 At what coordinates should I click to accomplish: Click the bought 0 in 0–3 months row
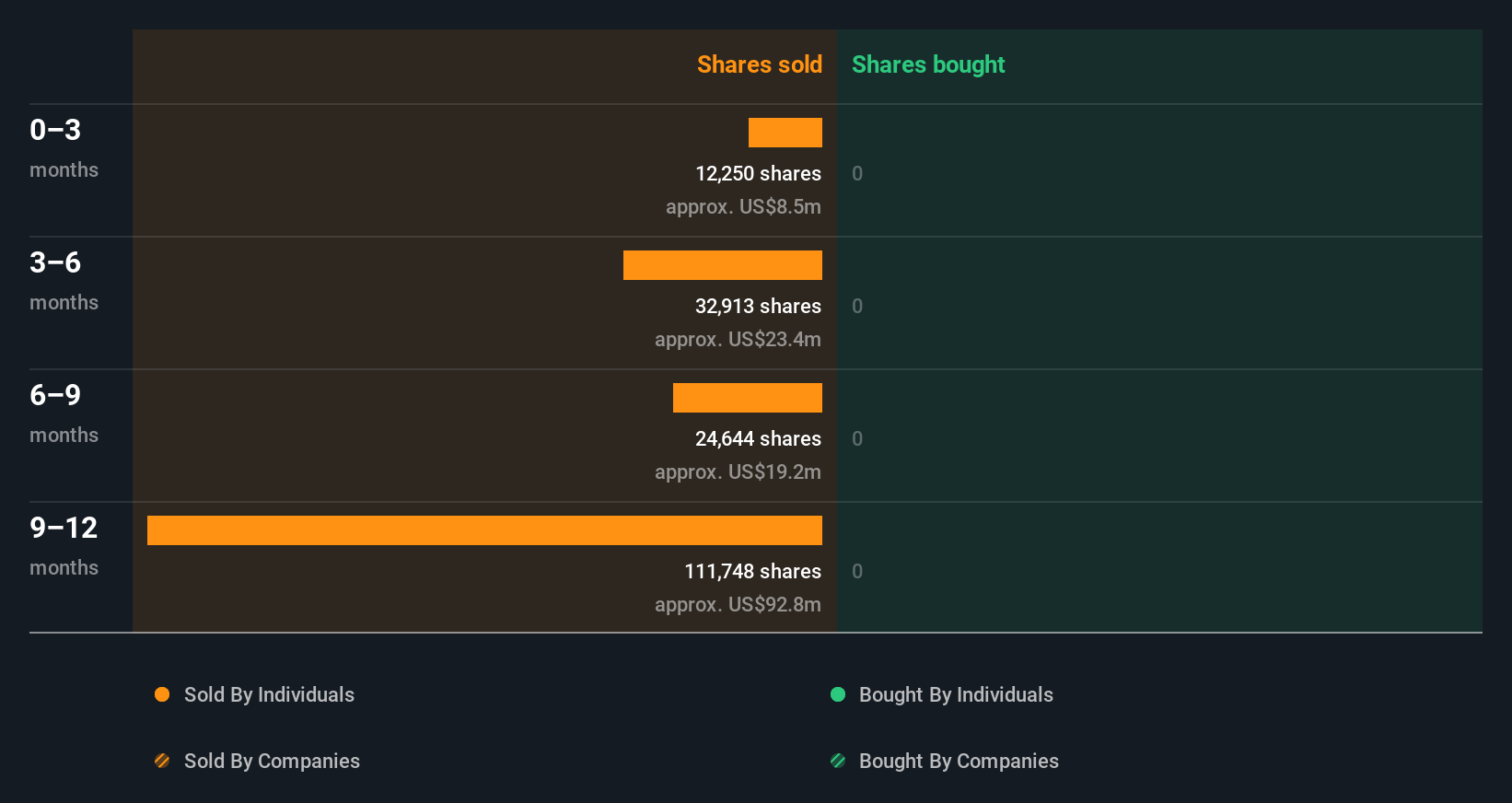tap(857, 173)
